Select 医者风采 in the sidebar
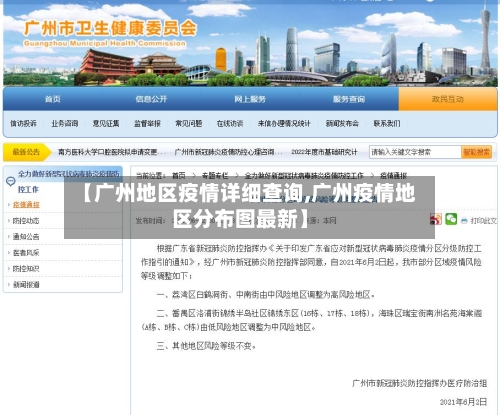This screenshot has width=500, height=415. 26,253
